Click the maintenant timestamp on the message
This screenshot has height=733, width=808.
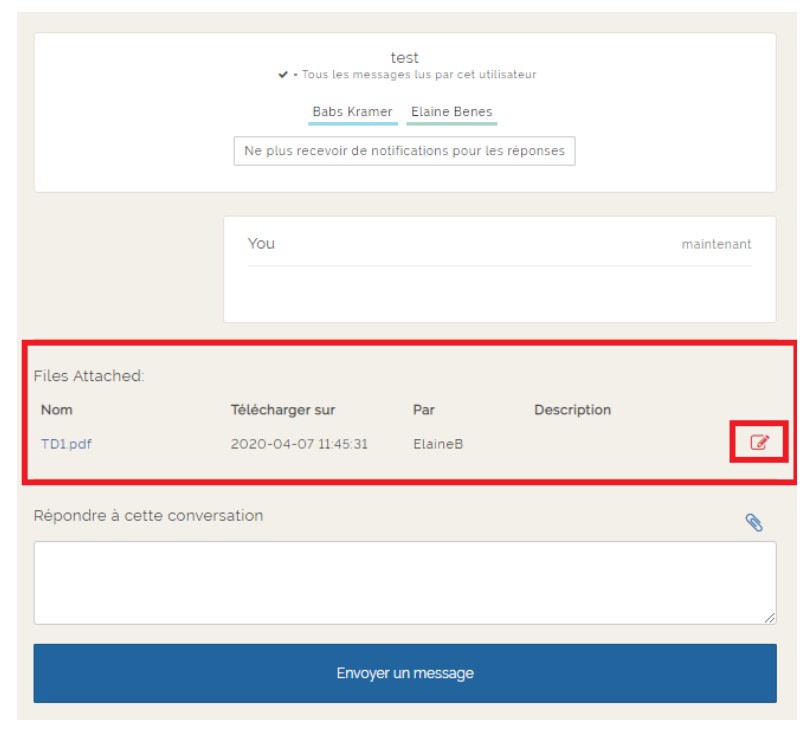click(716, 244)
